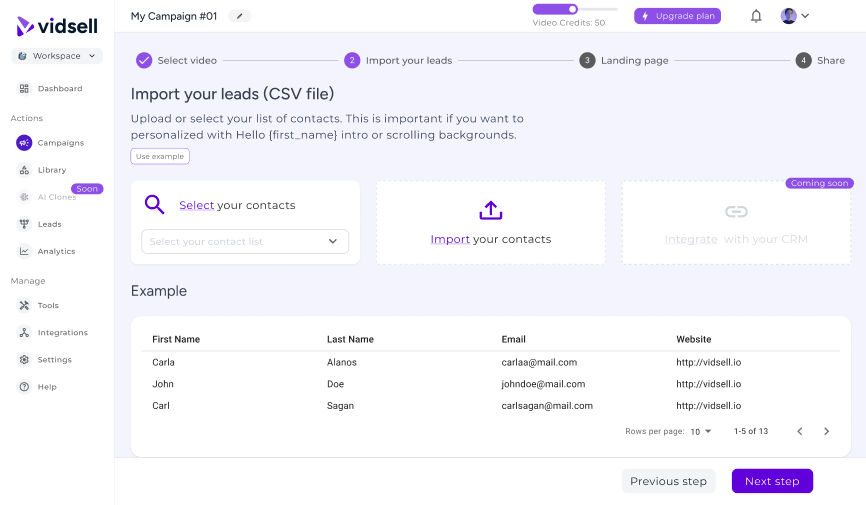
Task: Click the Sagan last name cell
Action: [340, 406]
